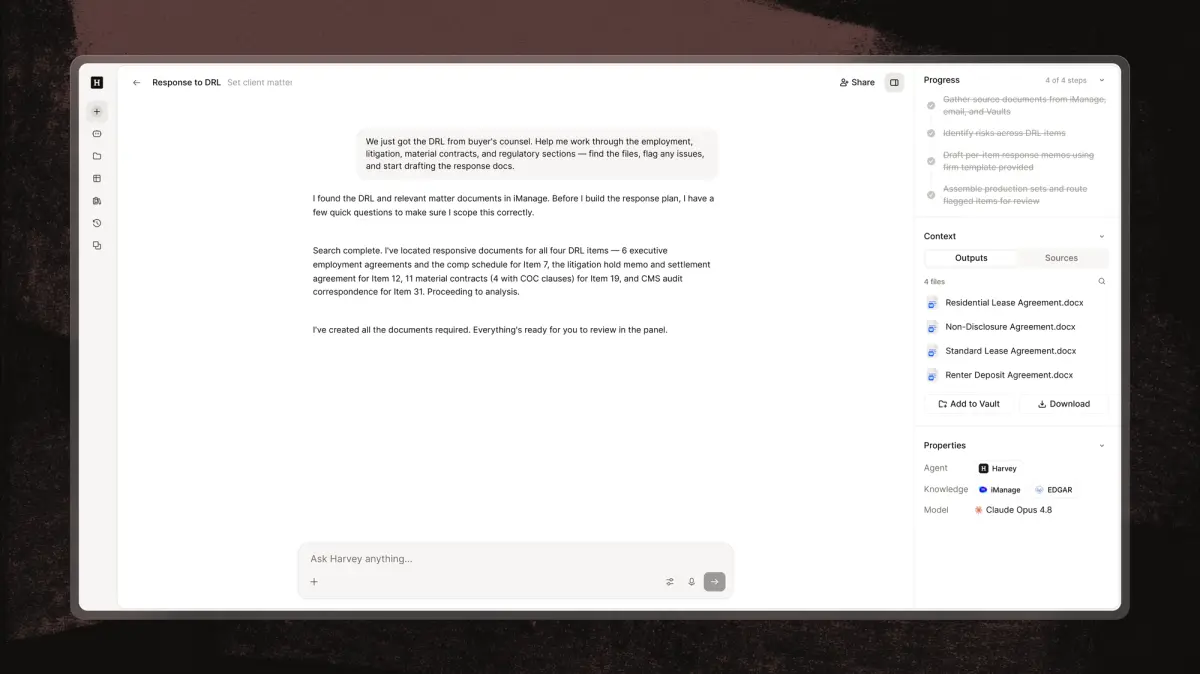Collapse the Progress section chevron
The image size is (1200, 674).
[1102, 80]
